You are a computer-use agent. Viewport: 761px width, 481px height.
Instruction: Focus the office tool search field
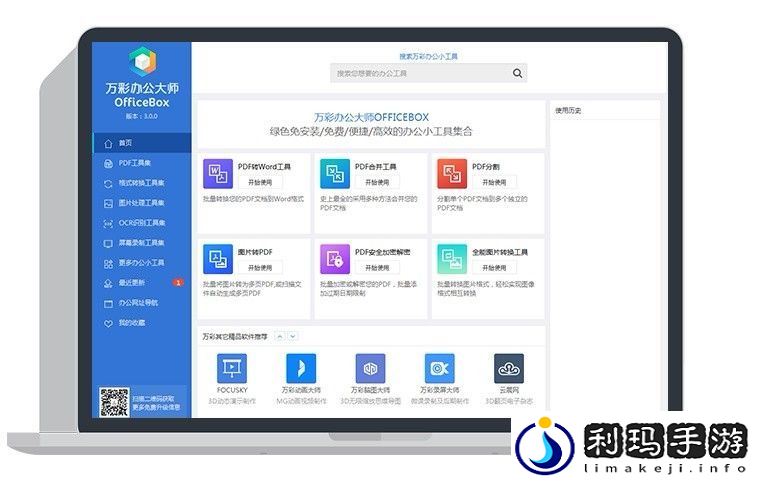click(429, 73)
